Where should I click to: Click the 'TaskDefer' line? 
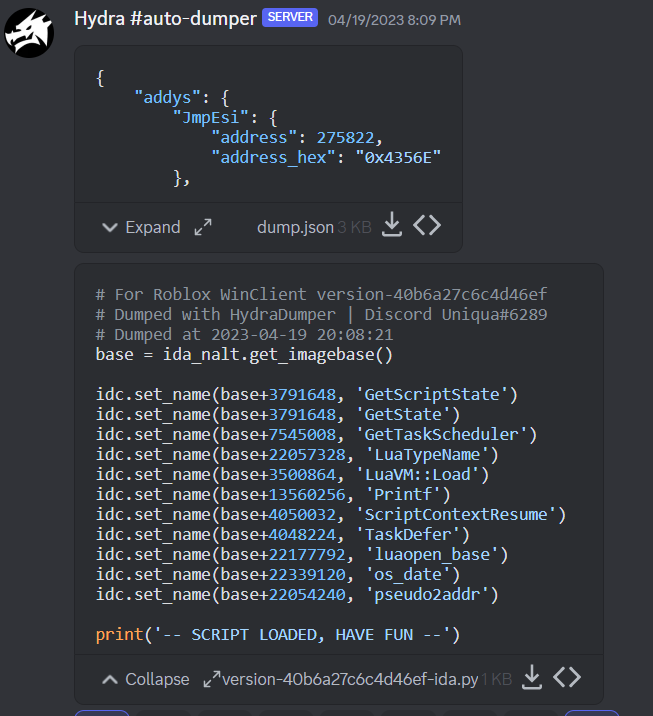pos(283,535)
